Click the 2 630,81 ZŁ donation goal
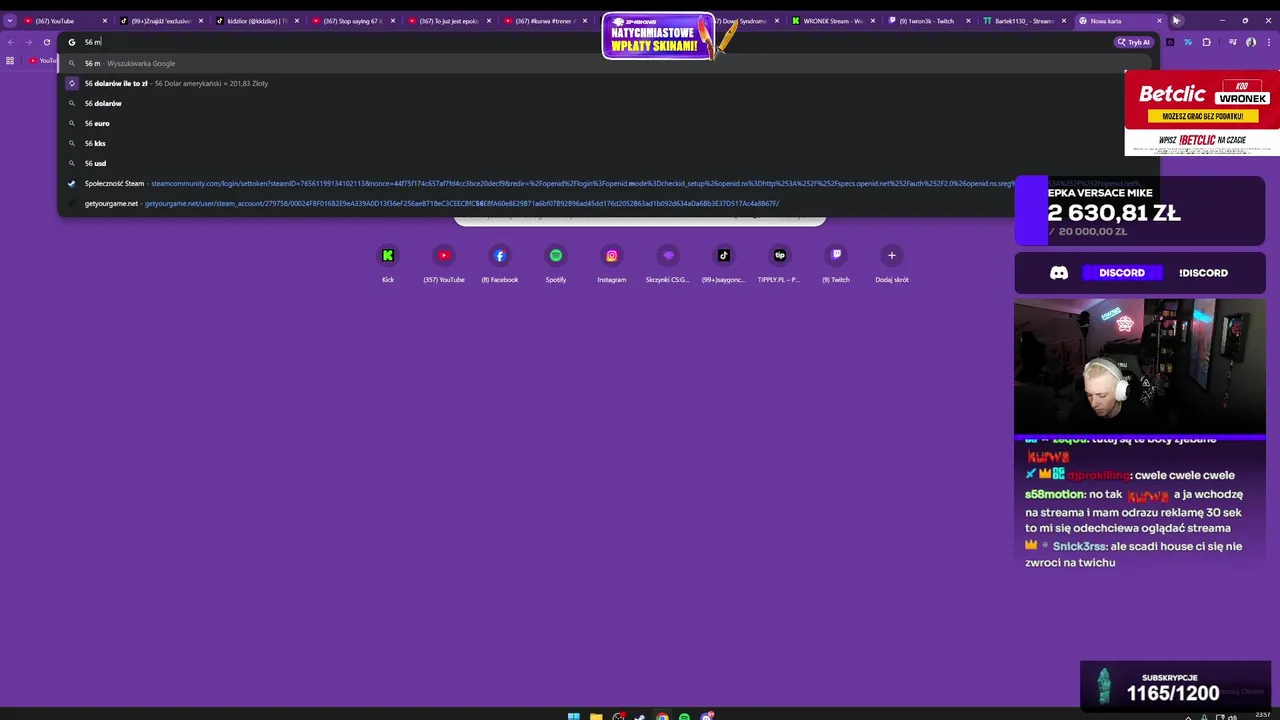1280x720 pixels. (x=1140, y=211)
